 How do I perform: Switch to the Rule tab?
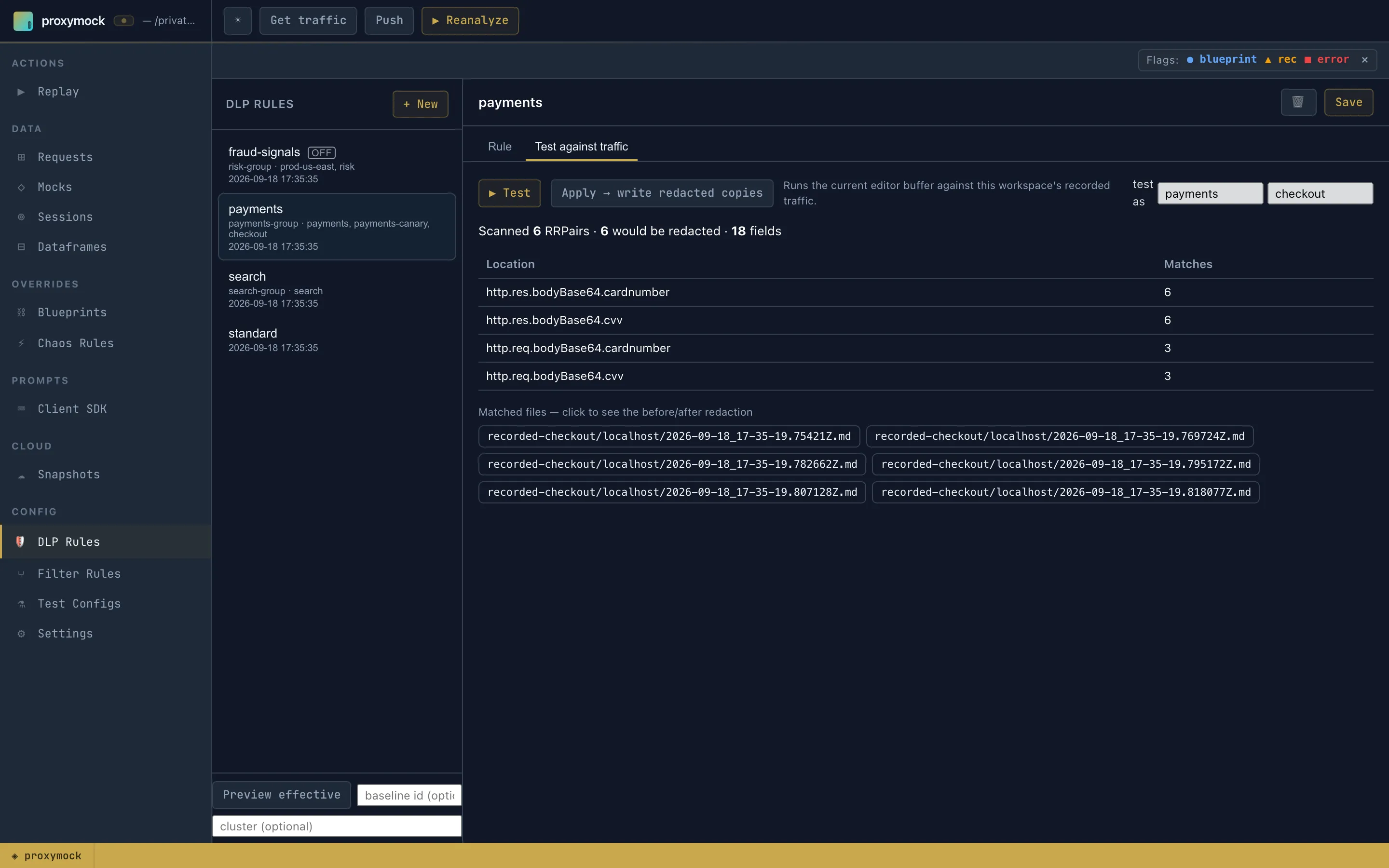click(499, 147)
